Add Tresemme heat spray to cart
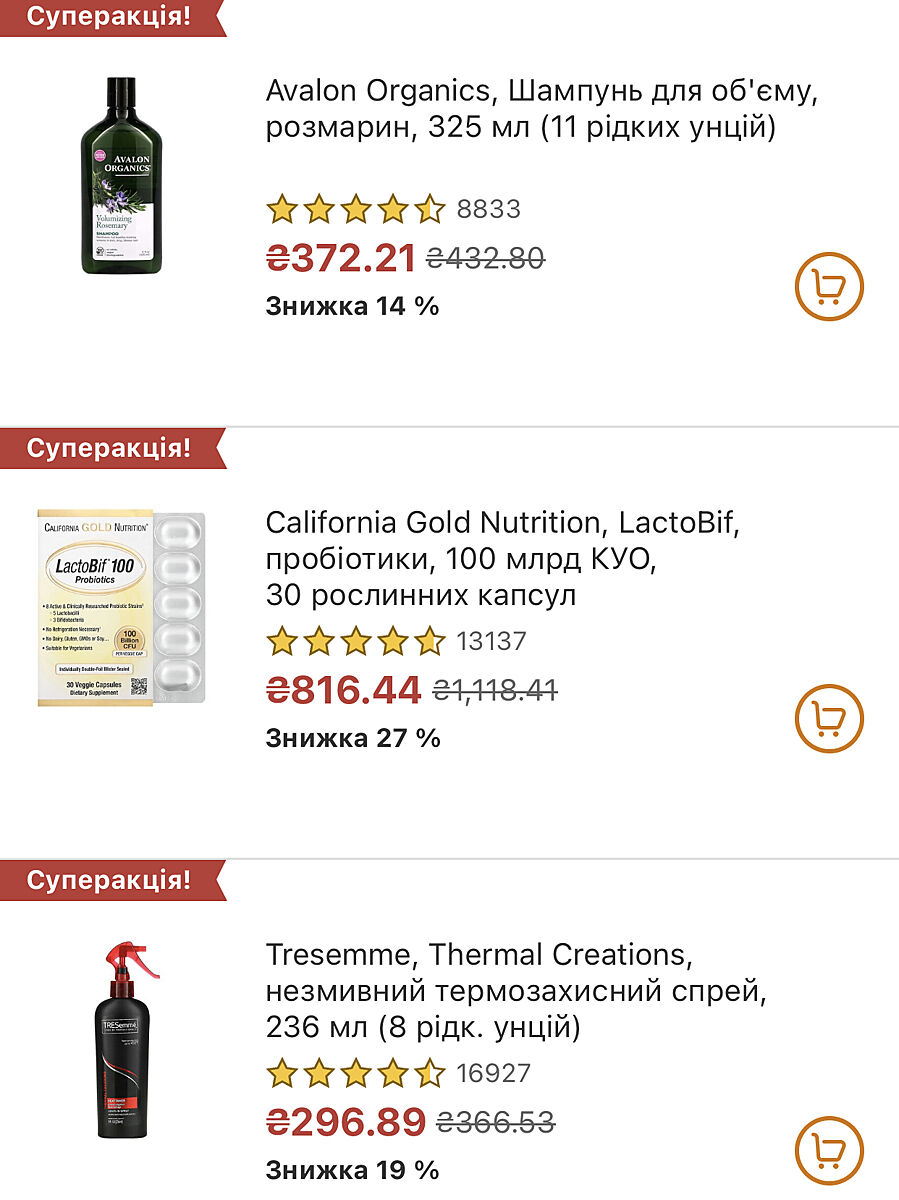This screenshot has width=899, height=1200. point(829,1151)
